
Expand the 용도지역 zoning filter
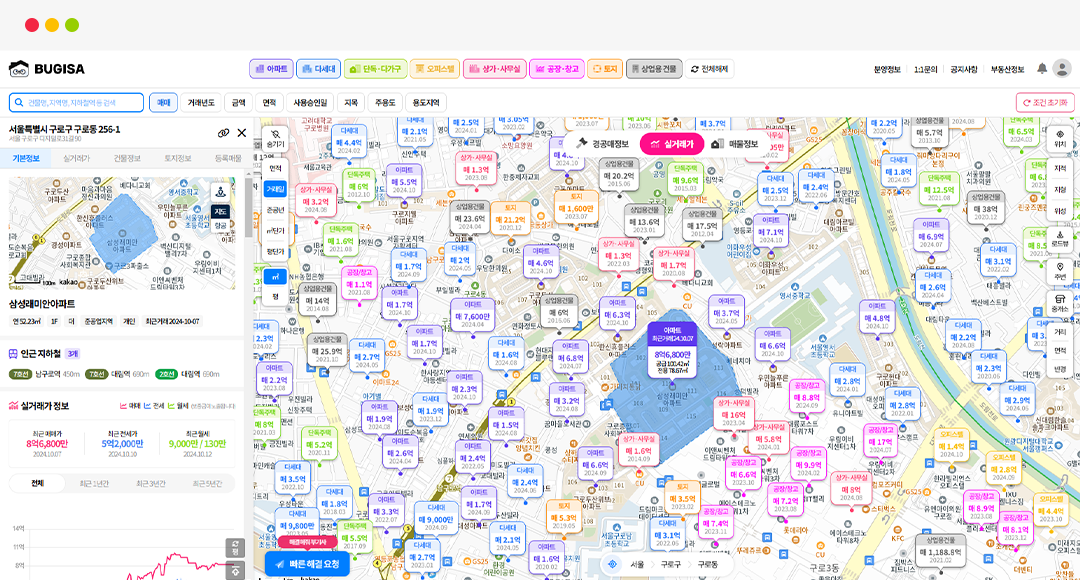(x=426, y=102)
